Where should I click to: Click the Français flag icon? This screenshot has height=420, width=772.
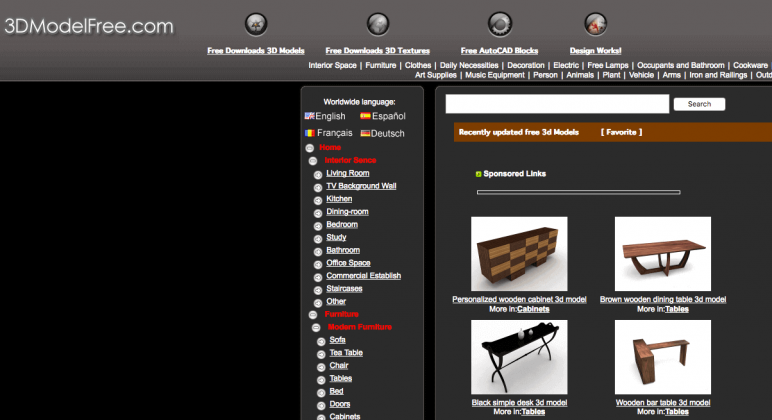tap(309, 133)
